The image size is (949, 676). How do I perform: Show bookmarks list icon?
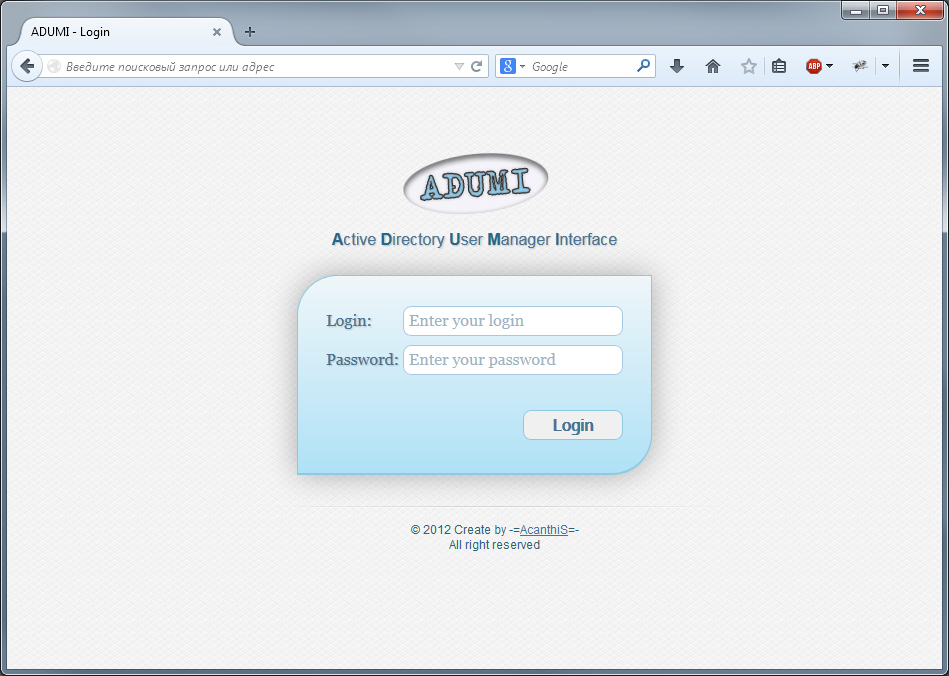779,67
